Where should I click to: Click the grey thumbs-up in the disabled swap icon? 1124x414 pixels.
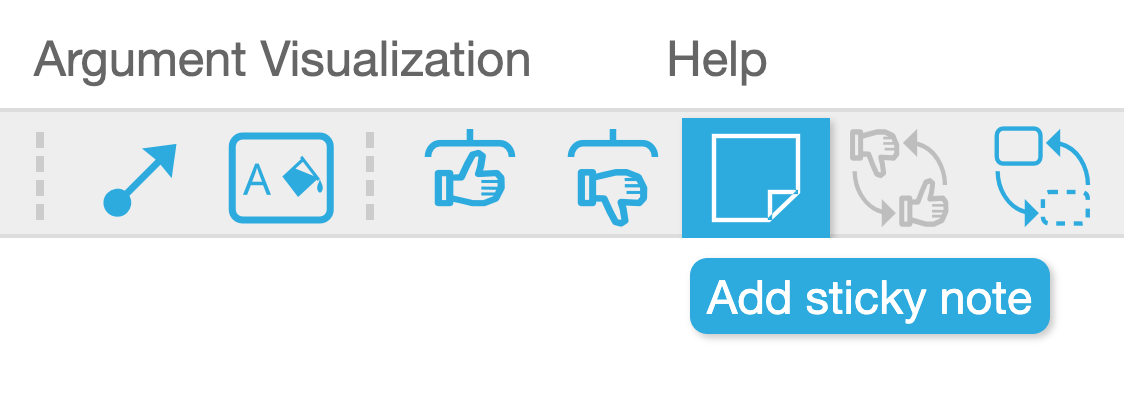pyautogui.click(x=924, y=203)
